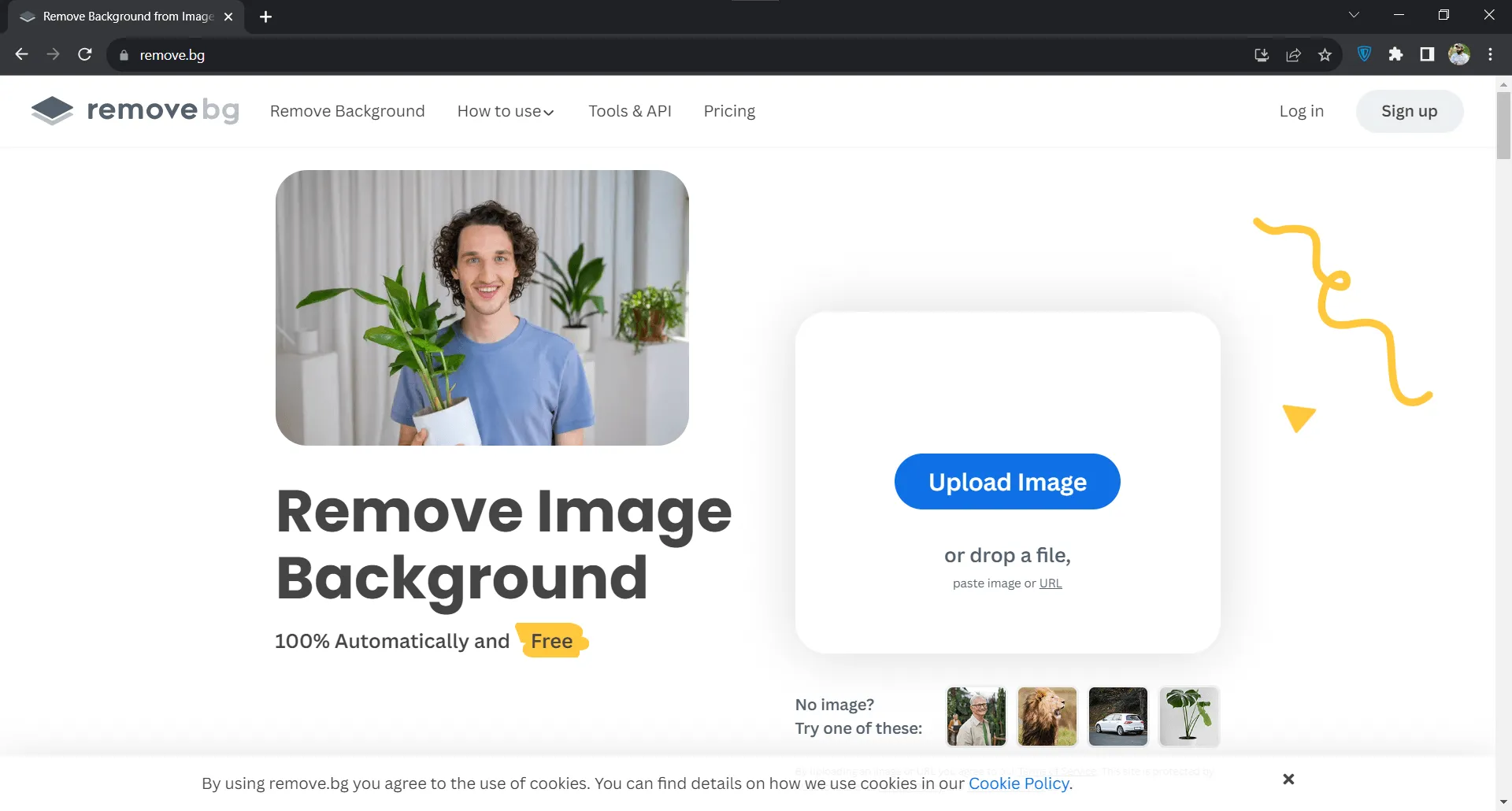1512x811 pixels.
Task: Open Chrome's three-dot menu
Action: coord(1490,54)
